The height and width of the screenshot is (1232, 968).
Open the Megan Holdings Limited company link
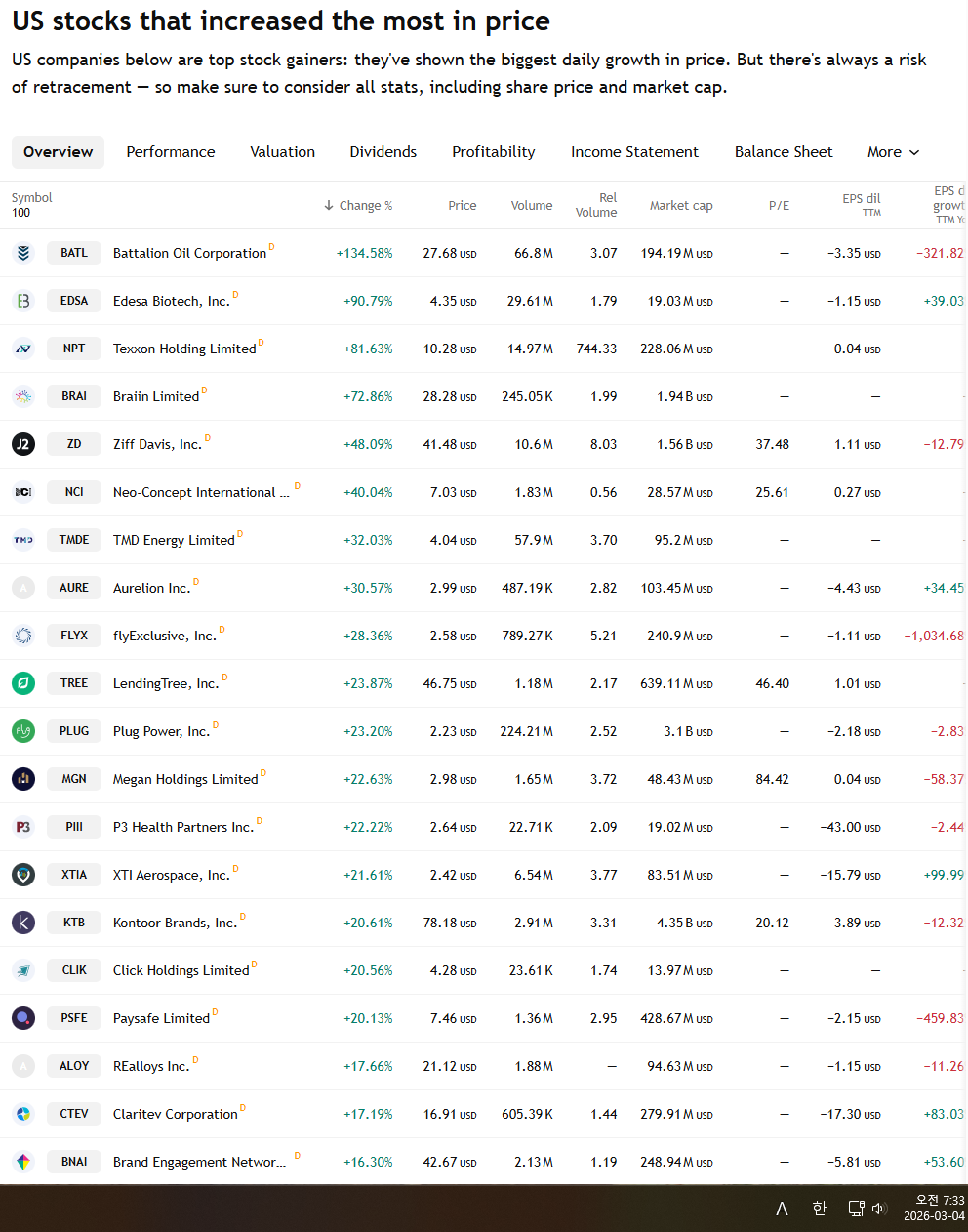click(x=185, y=779)
